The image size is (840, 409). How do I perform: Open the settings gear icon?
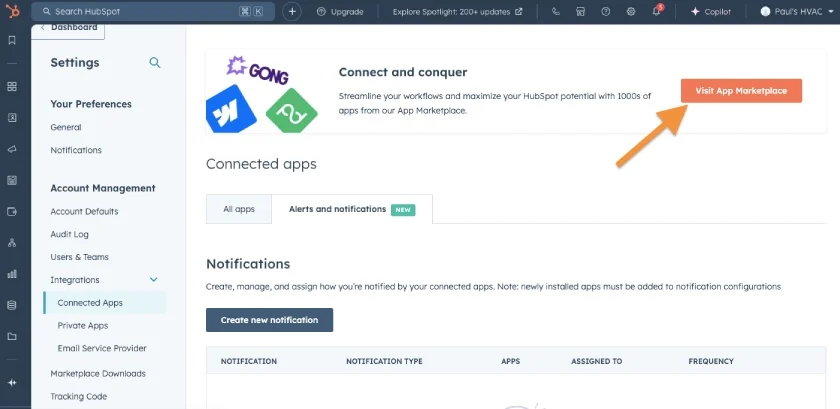coord(631,11)
